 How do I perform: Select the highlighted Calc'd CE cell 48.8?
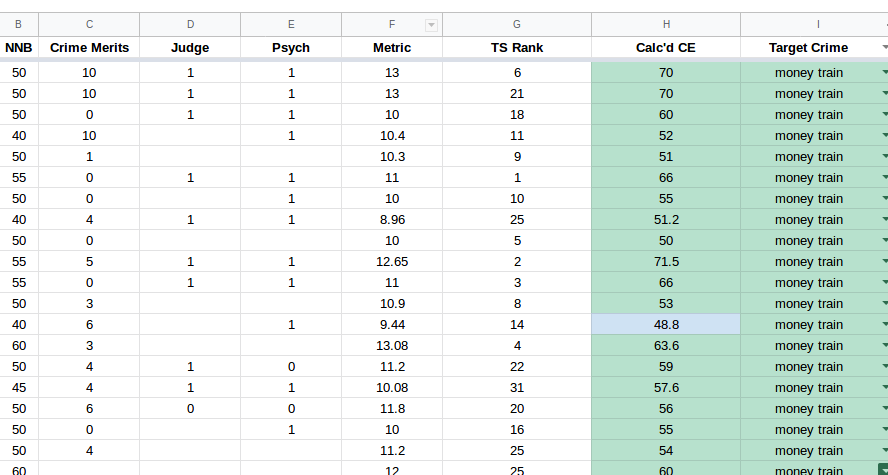pos(666,324)
